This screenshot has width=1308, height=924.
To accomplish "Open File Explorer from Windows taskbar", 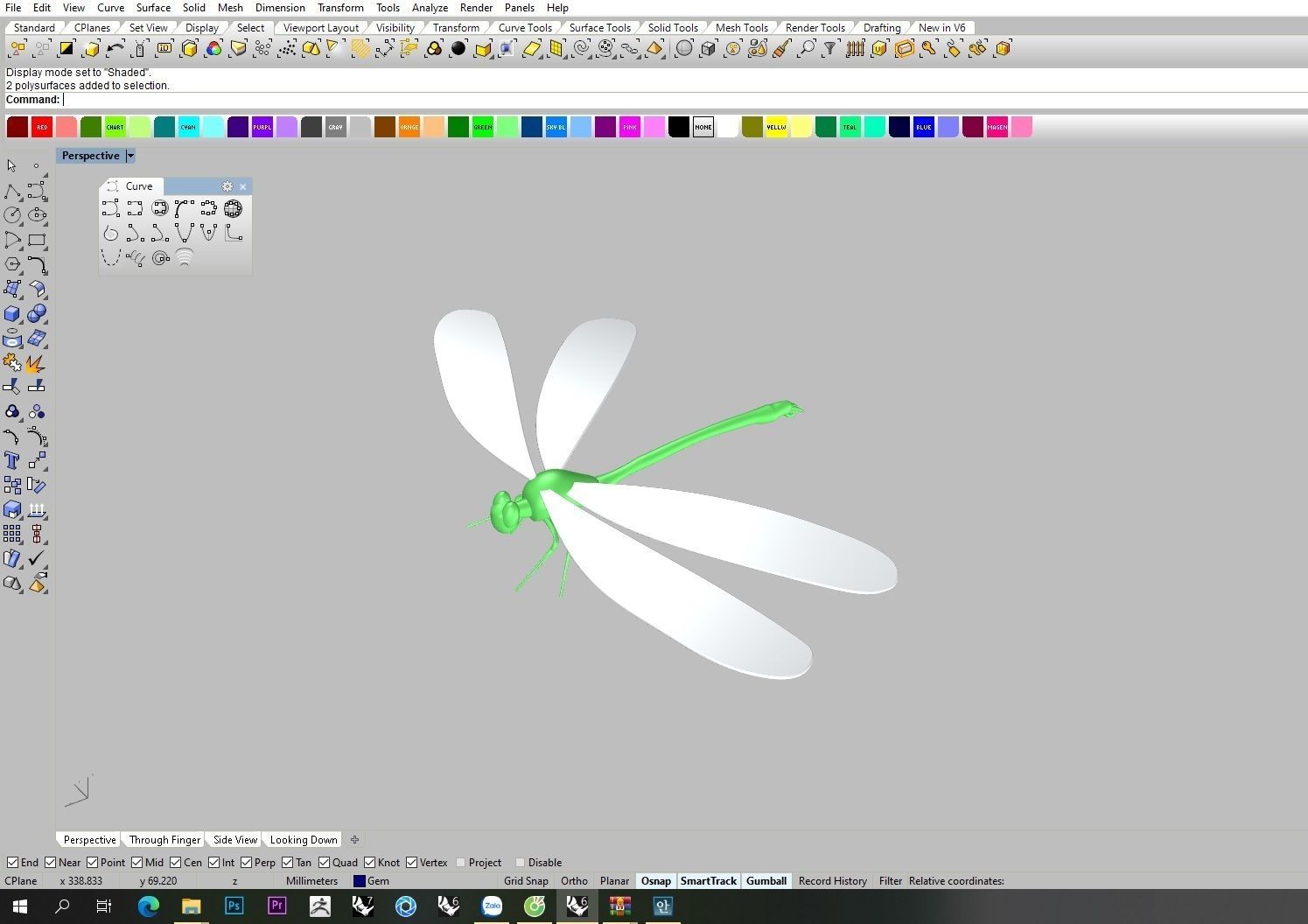I will (x=191, y=906).
